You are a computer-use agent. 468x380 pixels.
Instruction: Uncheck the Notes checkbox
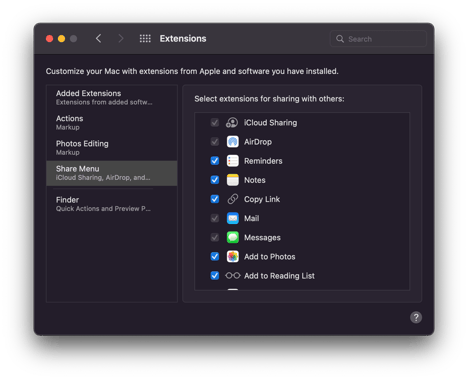pyautogui.click(x=215, y=180)
